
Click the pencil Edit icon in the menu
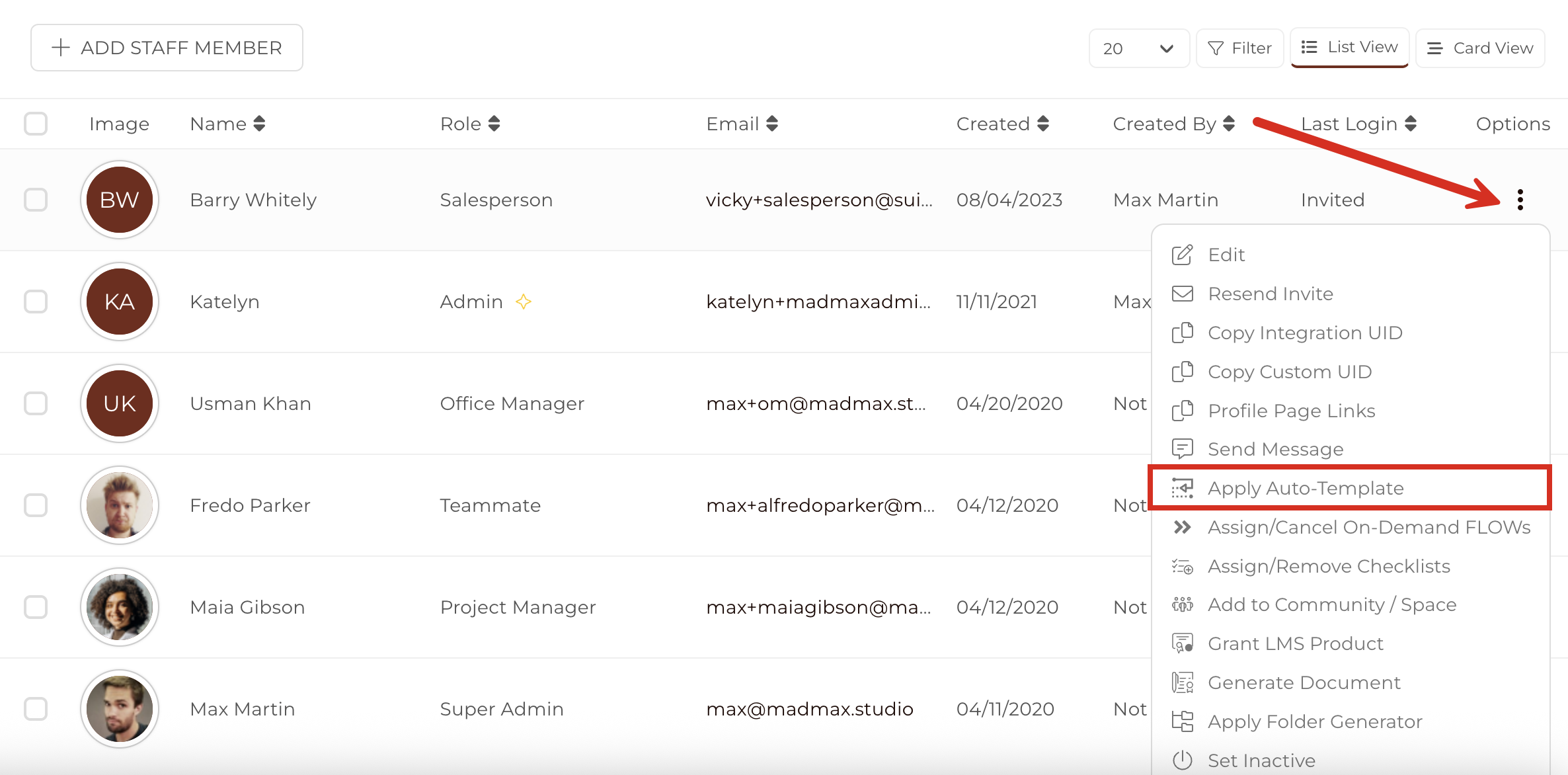[x=1182, y=255]
